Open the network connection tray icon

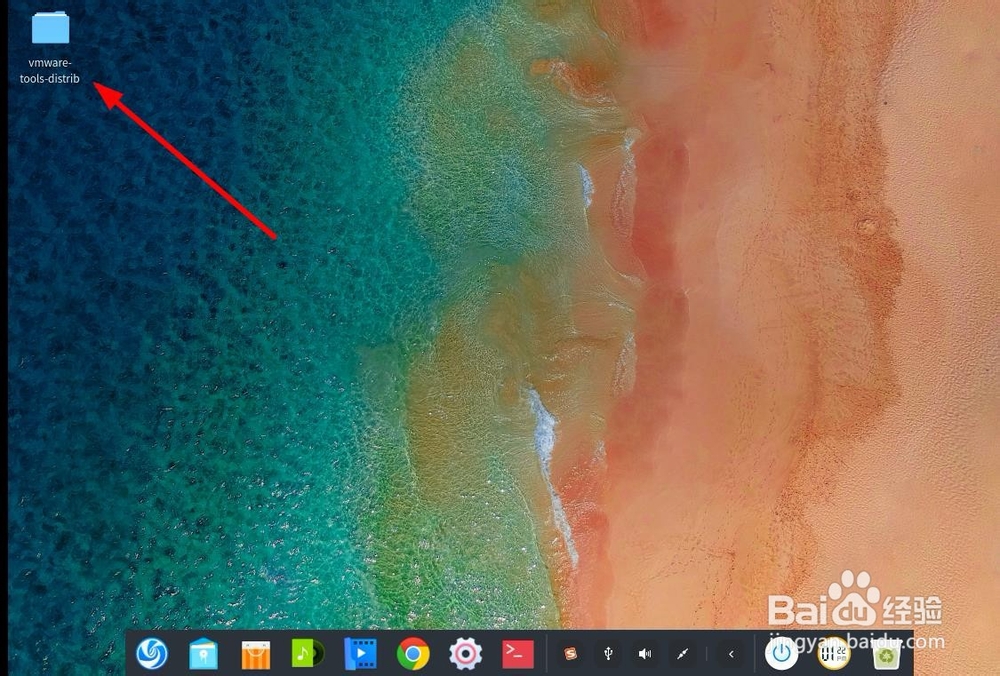pos(682,654)
